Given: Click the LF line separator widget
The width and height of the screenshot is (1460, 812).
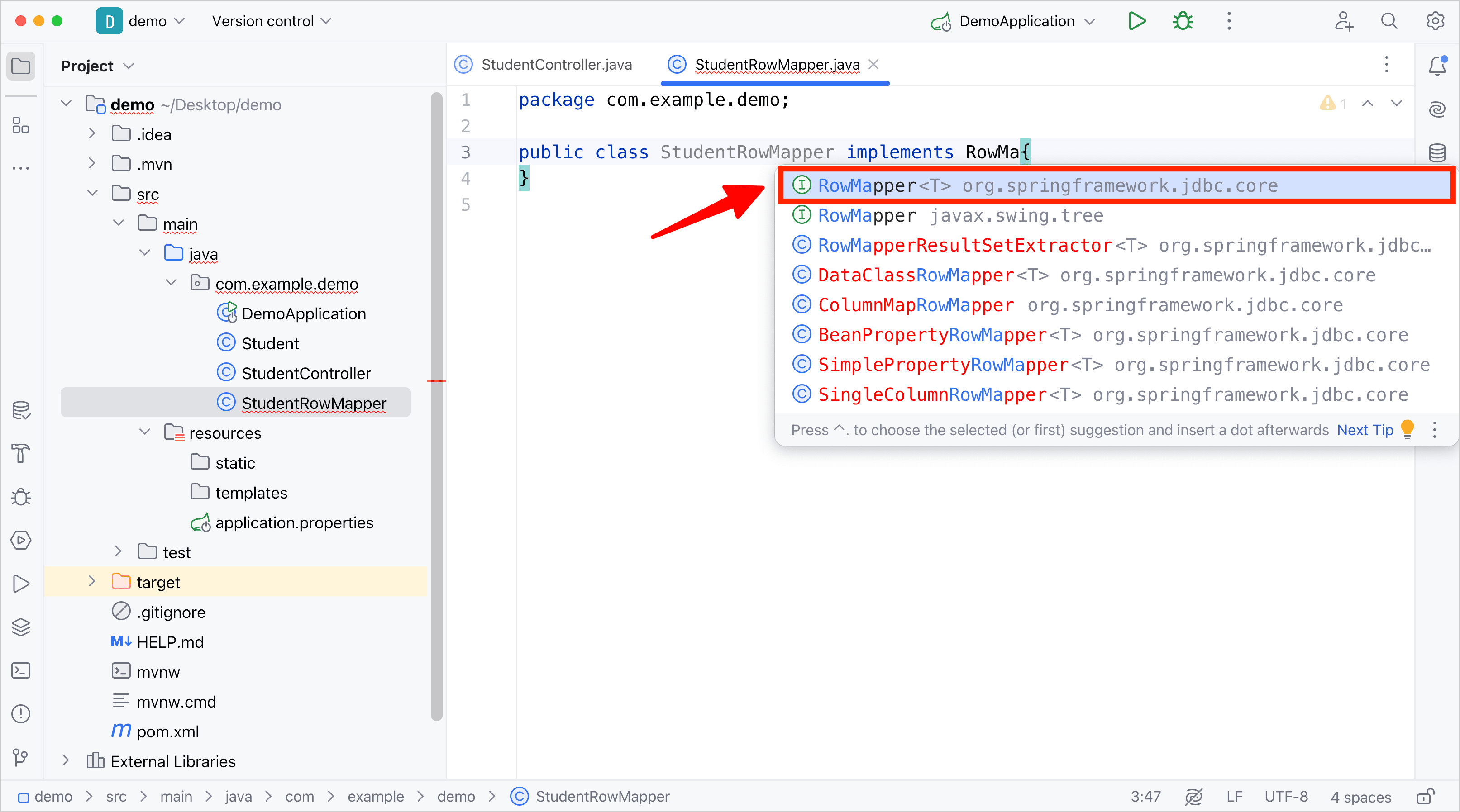Looking at the screenshot, I should (1235, 797).
